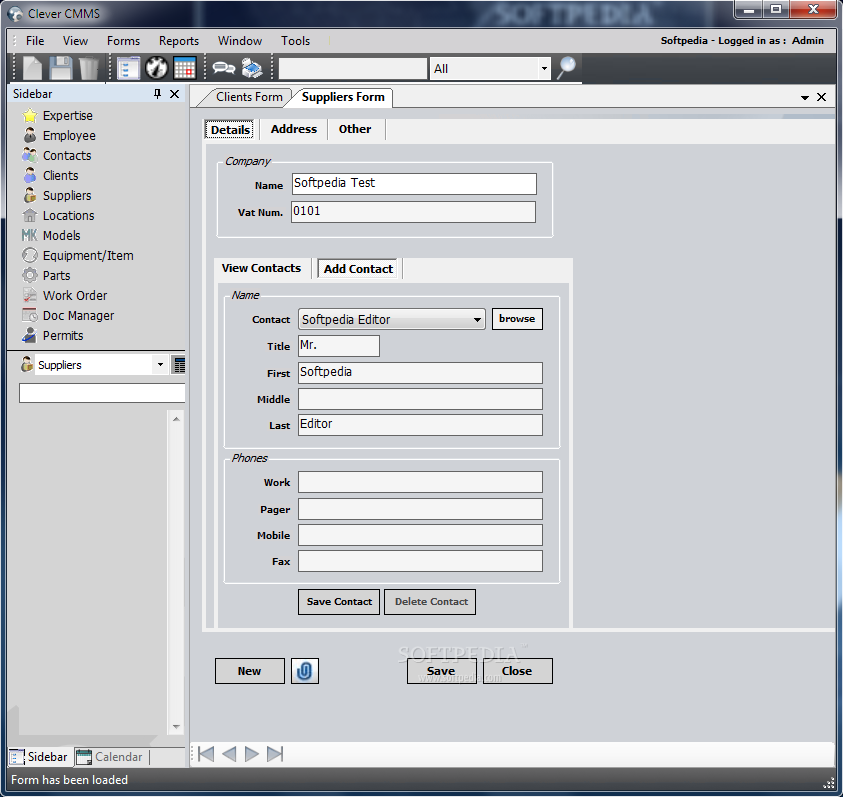Click the sidebar list scroll down arrow
The height and width of the screenshot is (797, 843).
(176, 727)
